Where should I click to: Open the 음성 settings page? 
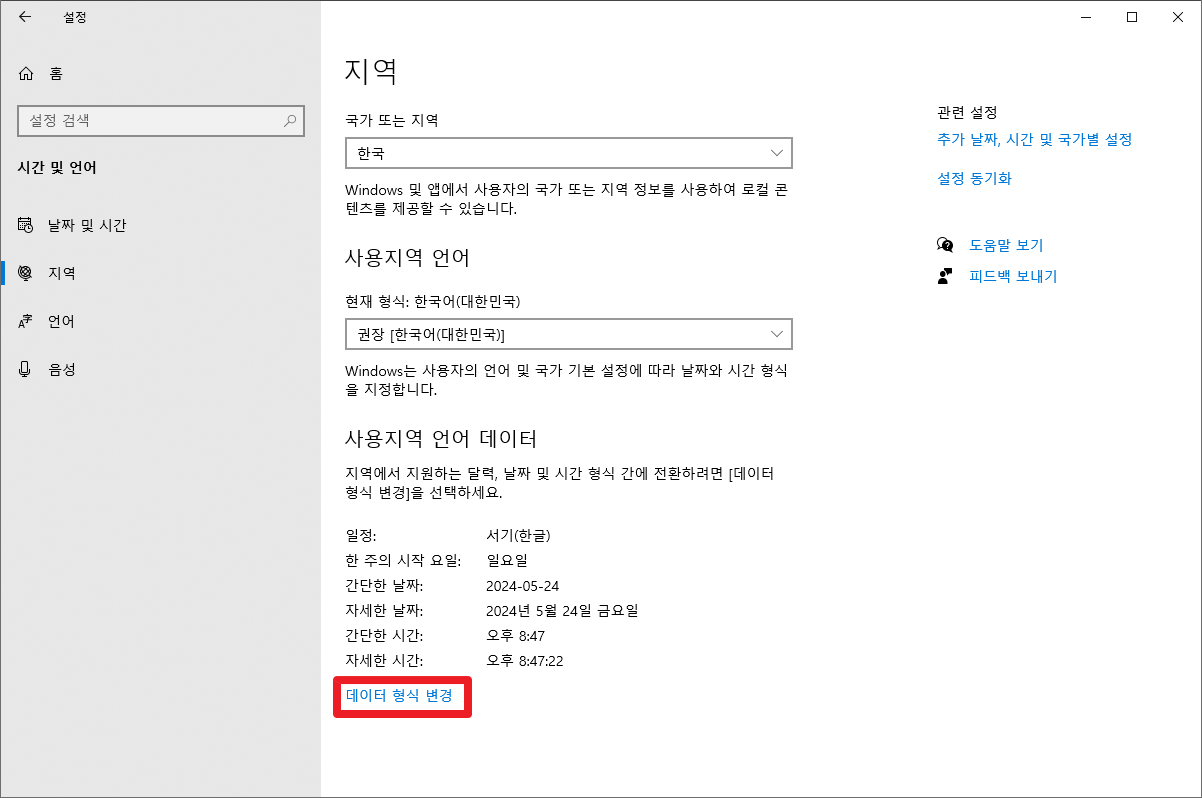tap(160, 370)
